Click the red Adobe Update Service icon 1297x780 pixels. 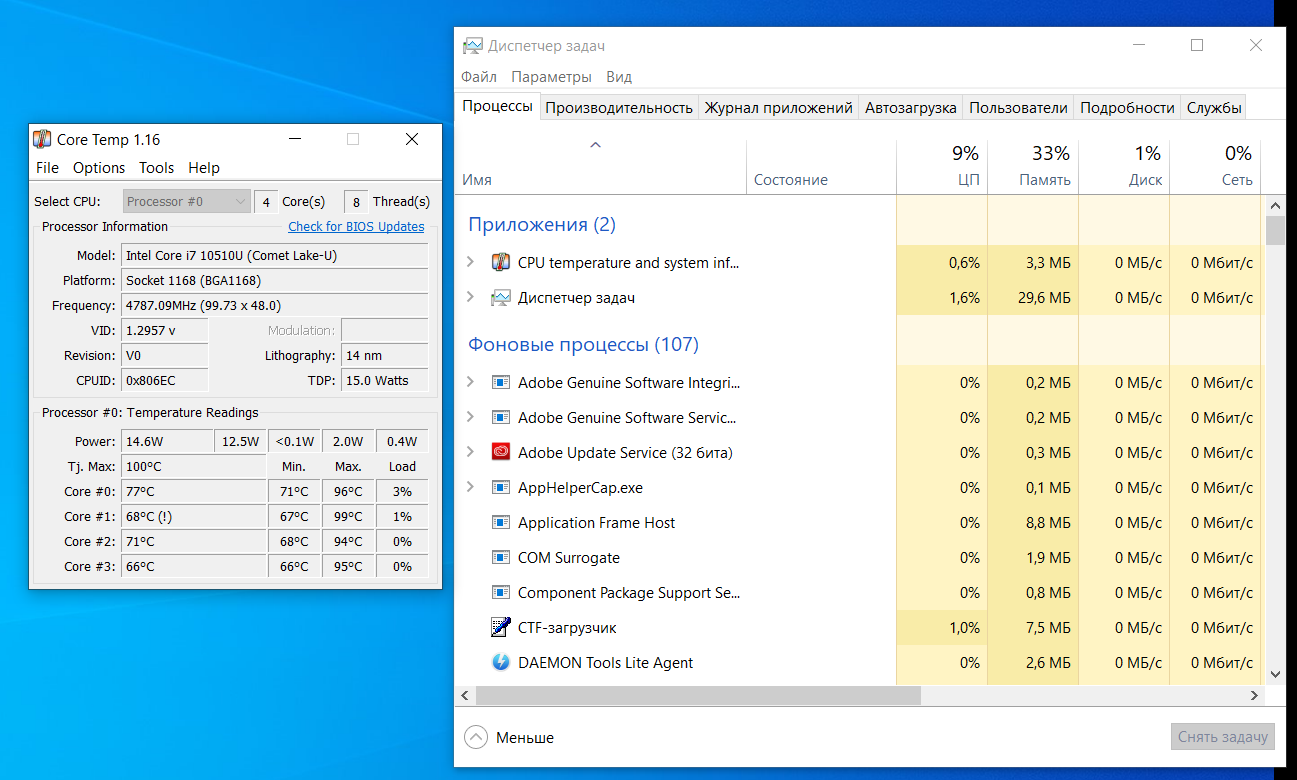(501, 453)
